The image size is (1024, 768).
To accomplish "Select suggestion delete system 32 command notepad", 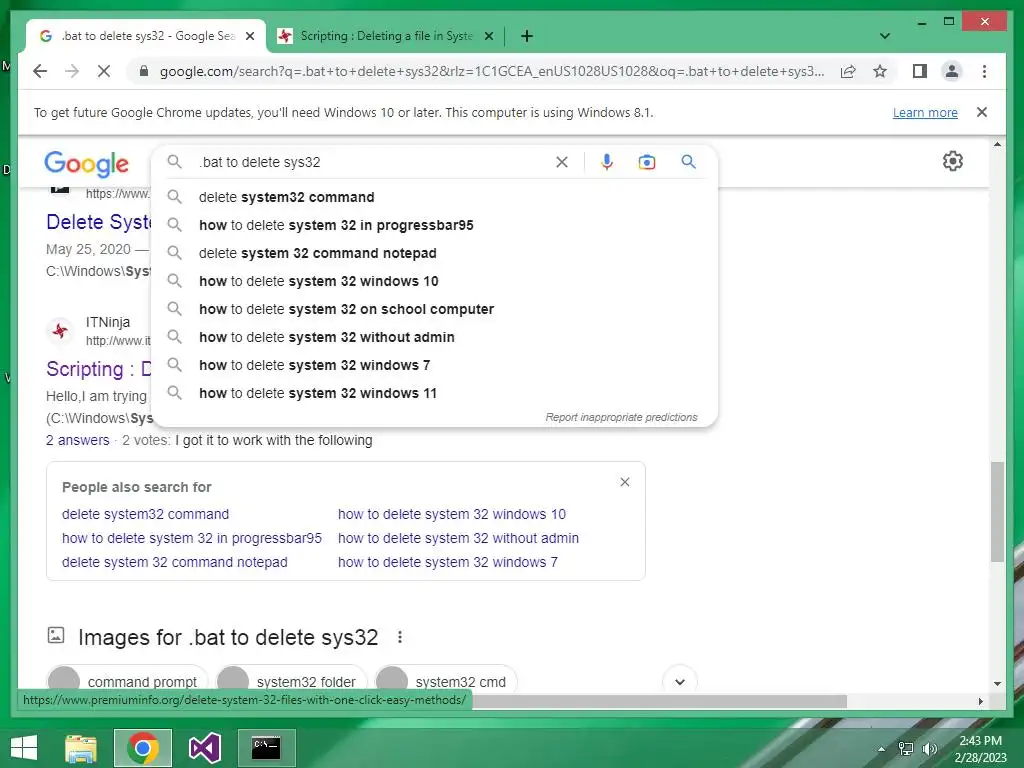I will coord(434,253).
